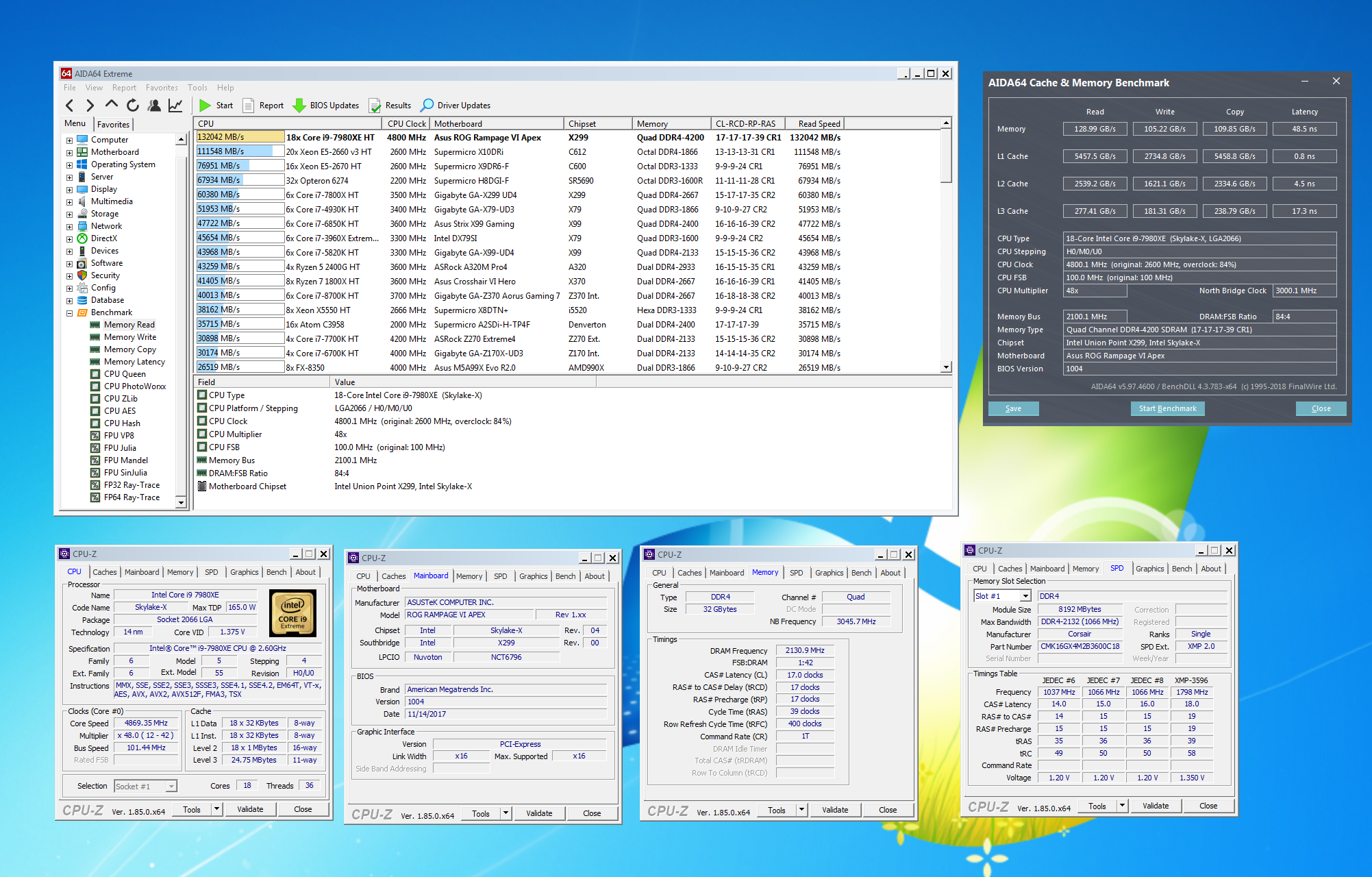Switch to the Caches tab in the CPU-Z Memory window
The width and height of the screenshot is (1372, 877).
689,573
